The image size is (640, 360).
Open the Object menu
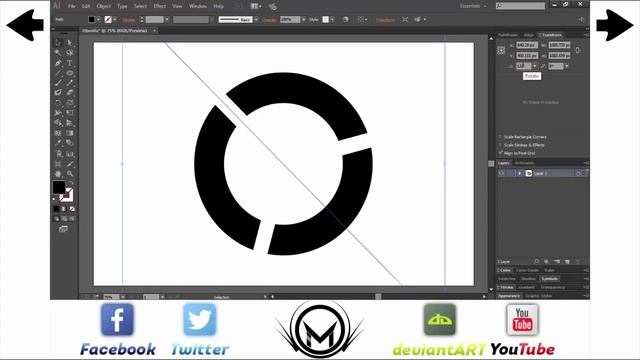pyautogui.click(x=103, y=6)
